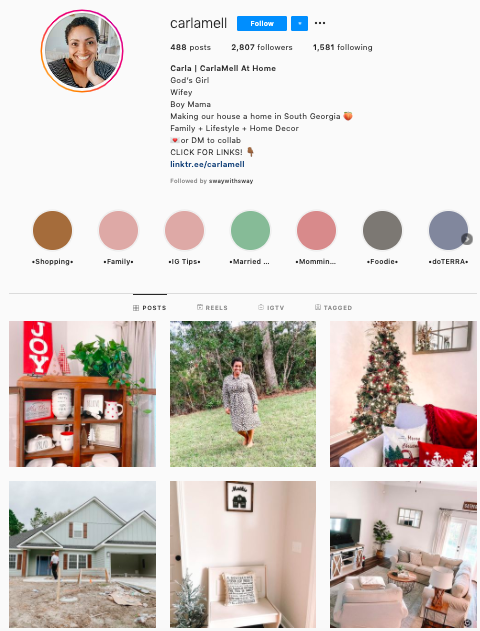Open the Tagged tab

(x=334, y=307)
